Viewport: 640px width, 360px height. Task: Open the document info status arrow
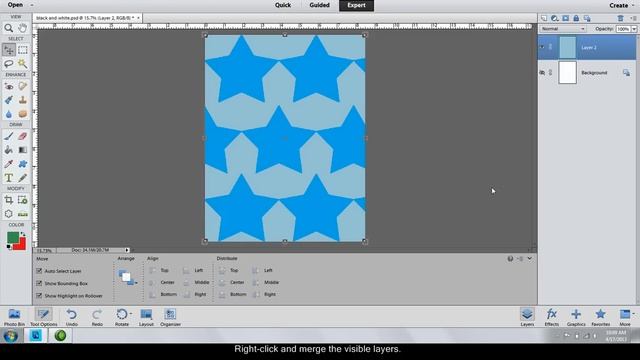[127, 250]
